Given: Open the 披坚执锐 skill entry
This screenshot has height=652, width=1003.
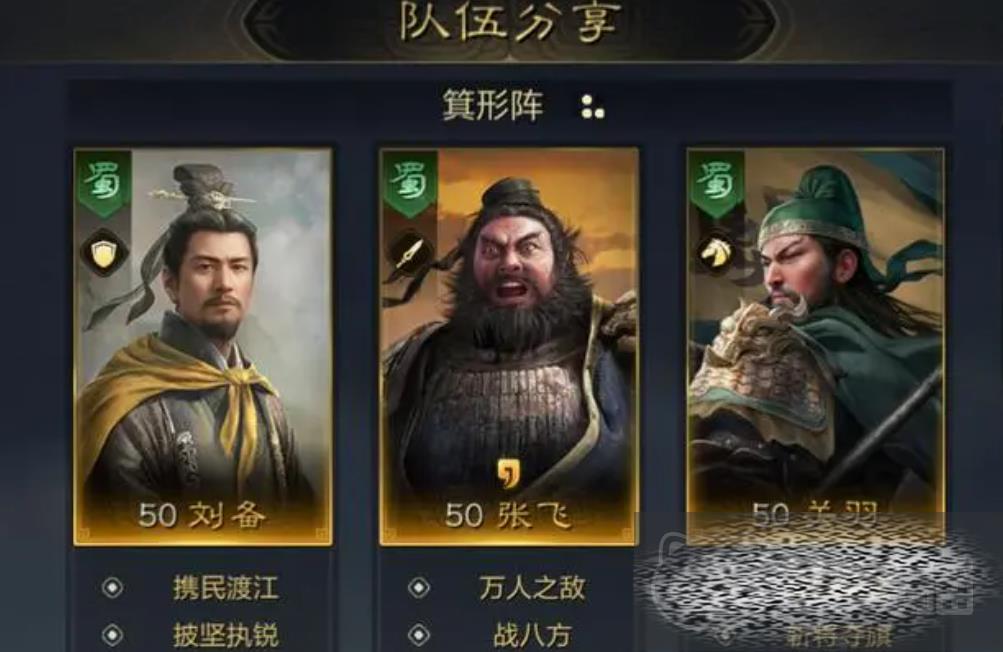Looking at the screenshot, I should [x=226, y=635].
